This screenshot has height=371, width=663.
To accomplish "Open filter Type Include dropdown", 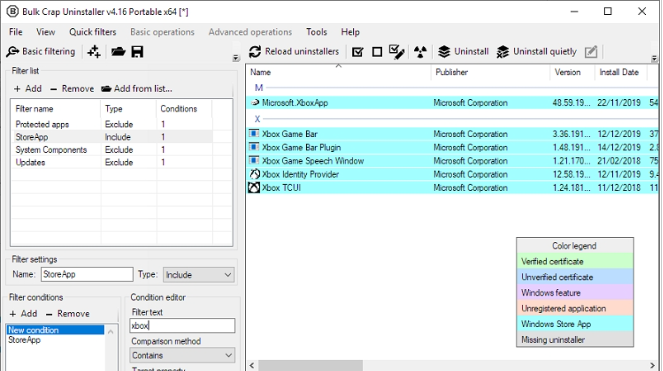I will (198, 275).
